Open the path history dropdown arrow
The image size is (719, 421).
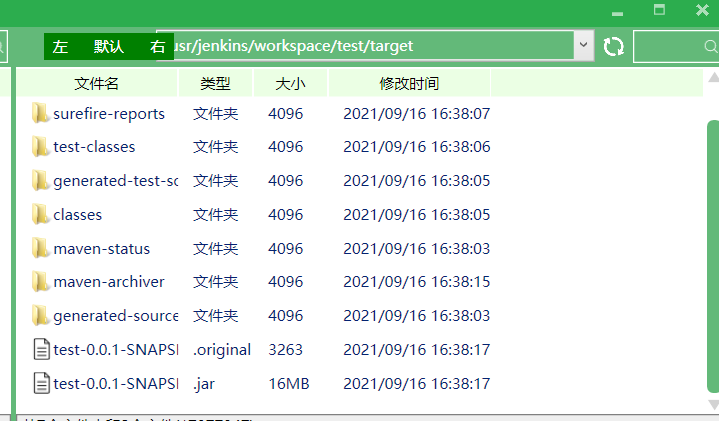pos(583,45)
